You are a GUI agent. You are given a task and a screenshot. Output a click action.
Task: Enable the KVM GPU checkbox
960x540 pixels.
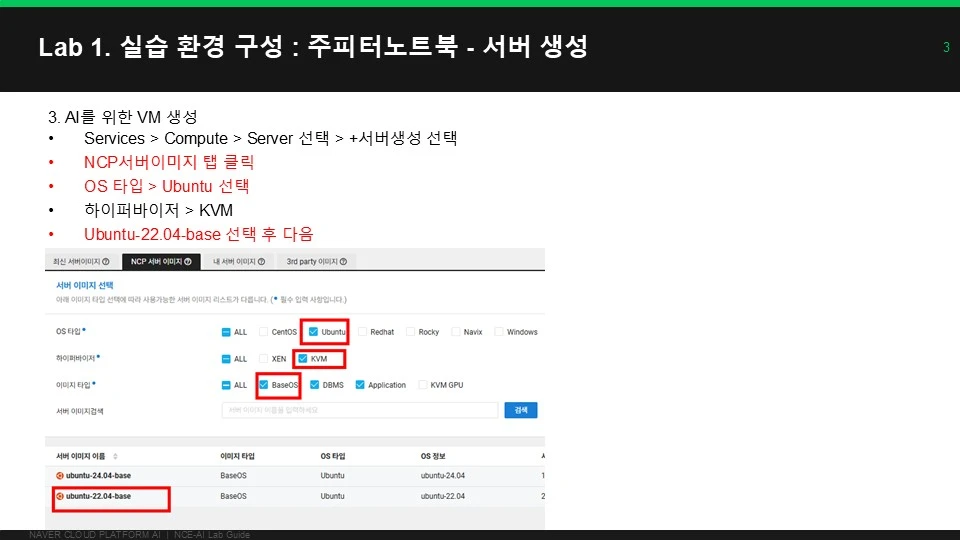(422, 385)
